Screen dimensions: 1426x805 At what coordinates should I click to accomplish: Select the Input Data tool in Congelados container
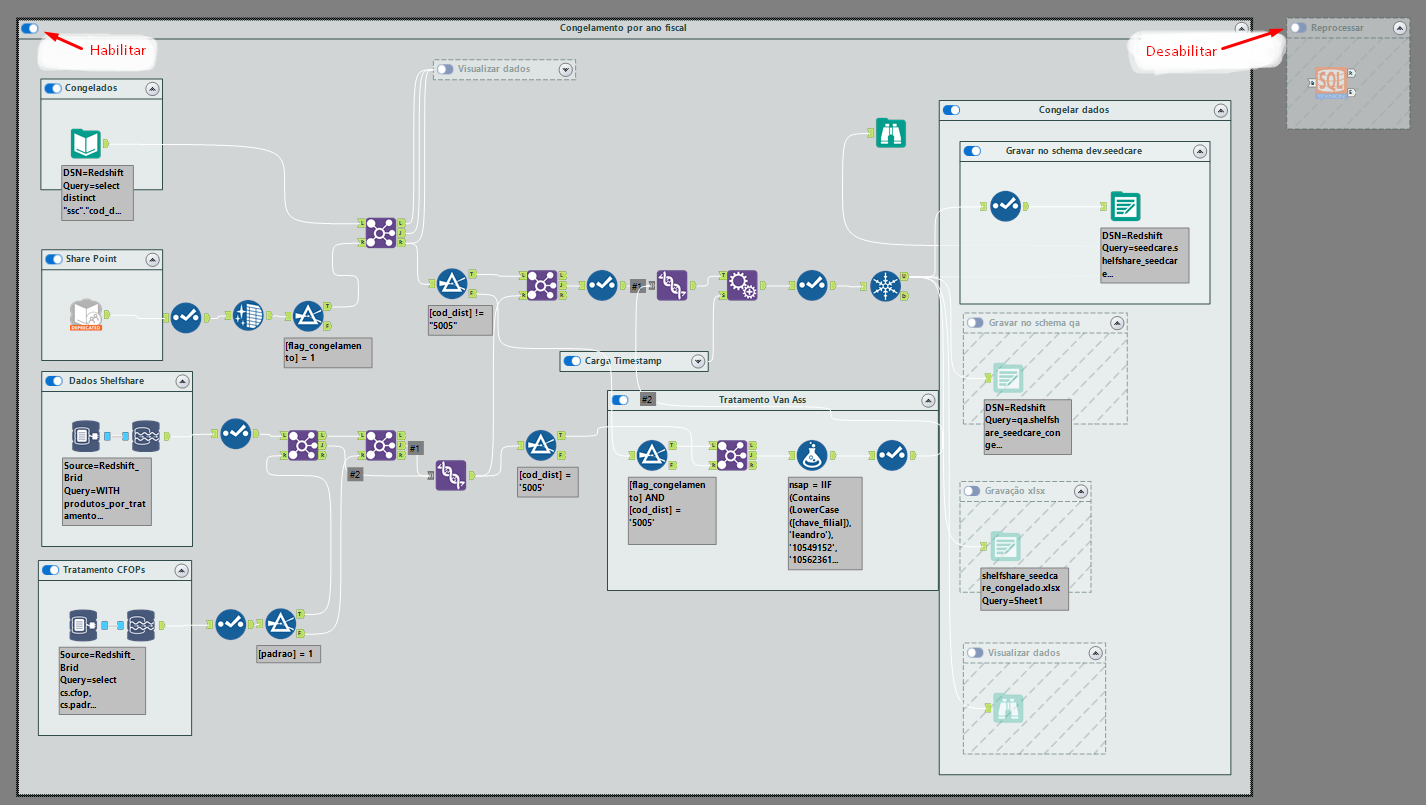coord(86,144)
